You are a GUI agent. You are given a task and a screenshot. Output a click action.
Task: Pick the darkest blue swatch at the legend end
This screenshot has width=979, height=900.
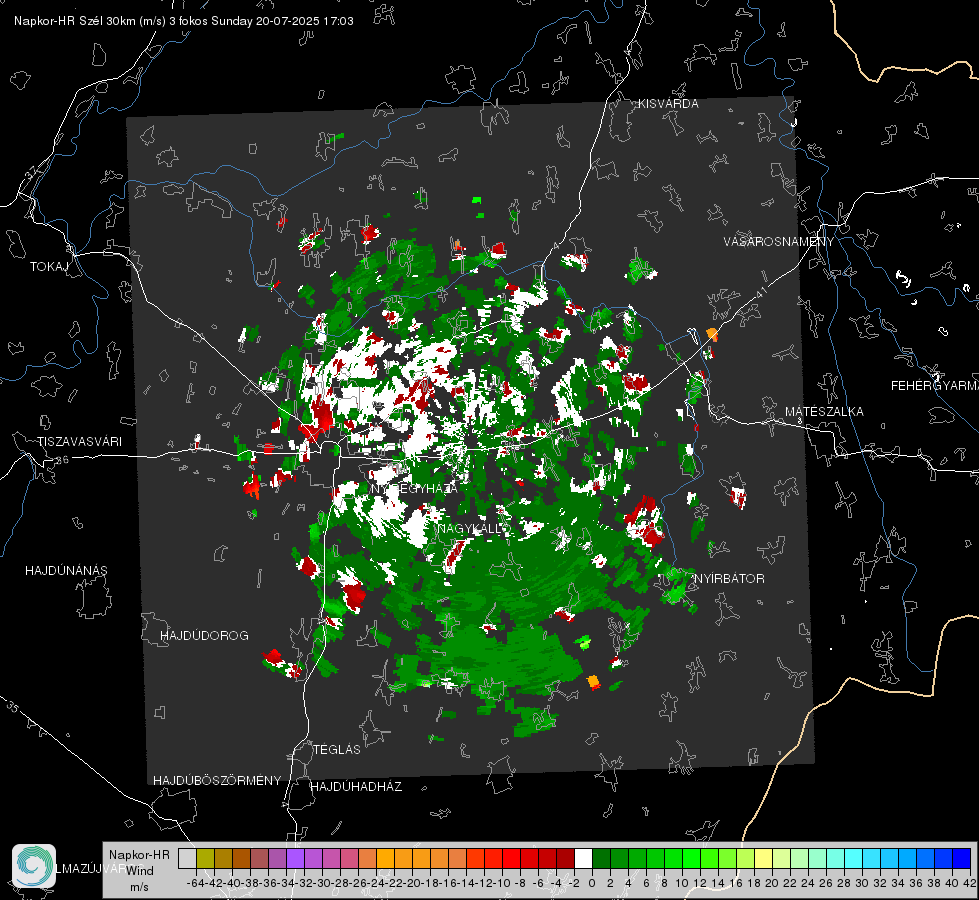(x=962, y=859)
